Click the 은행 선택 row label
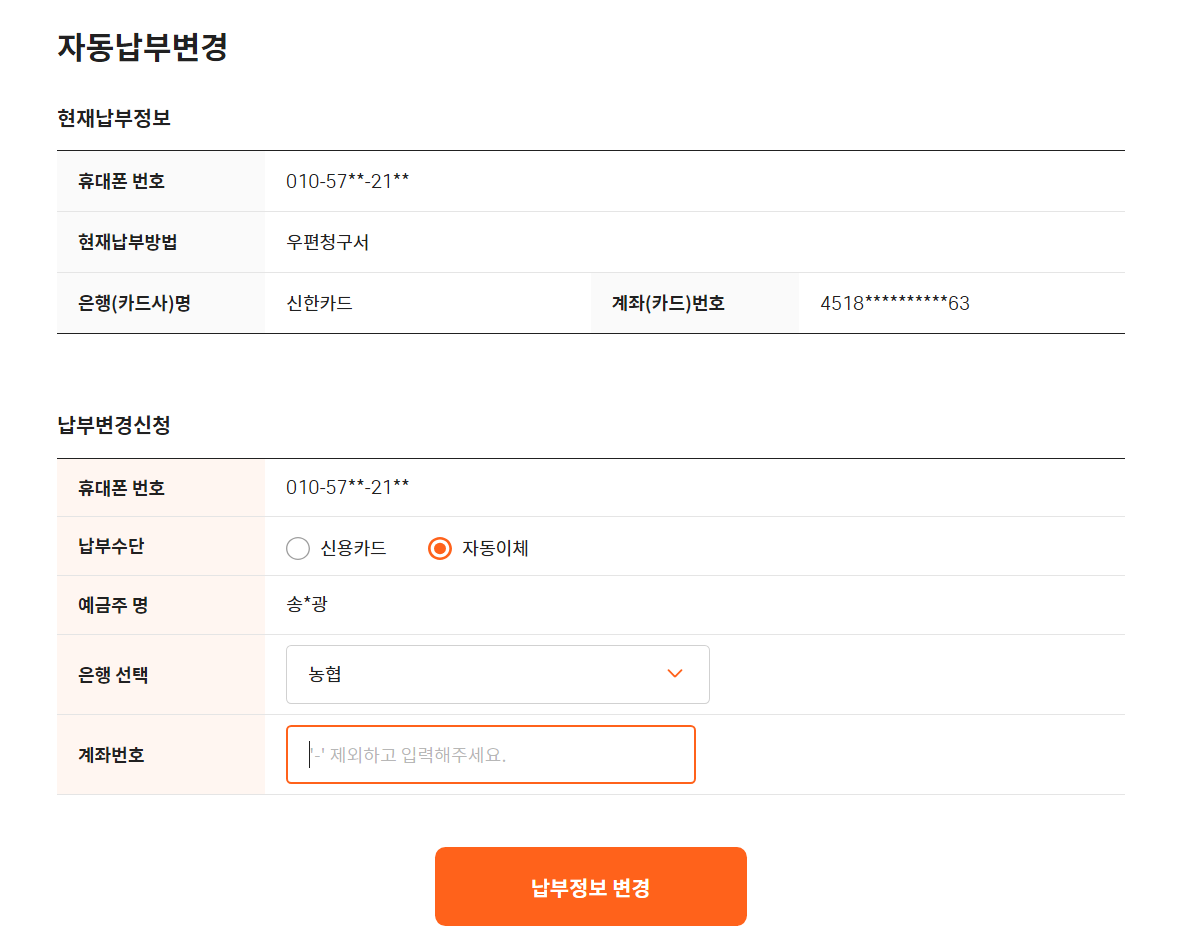This screenshot has height=940, width=1203. [113, 675]
